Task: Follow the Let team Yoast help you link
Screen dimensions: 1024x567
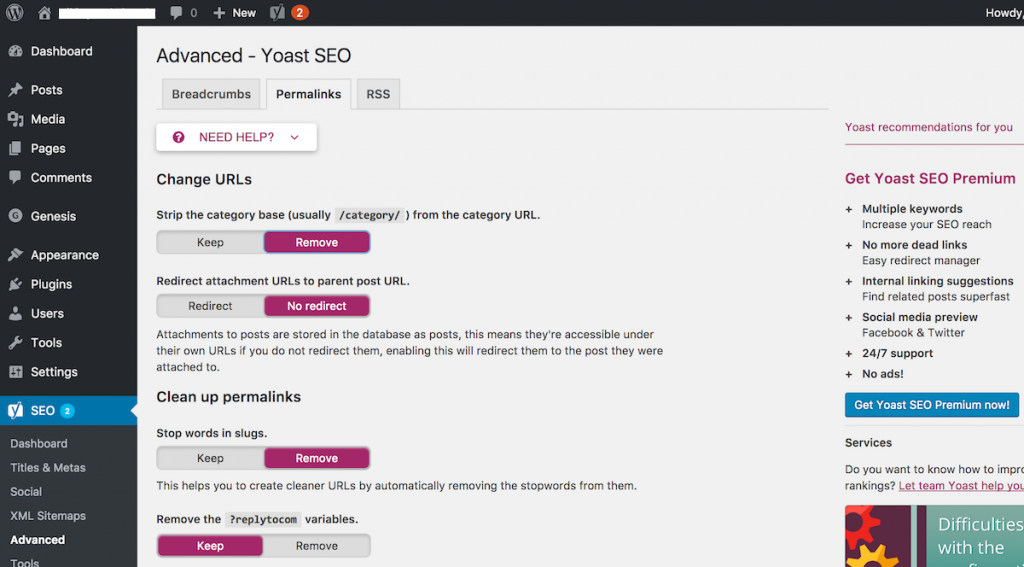Action: pyautogui.click(x=961, y=486)
